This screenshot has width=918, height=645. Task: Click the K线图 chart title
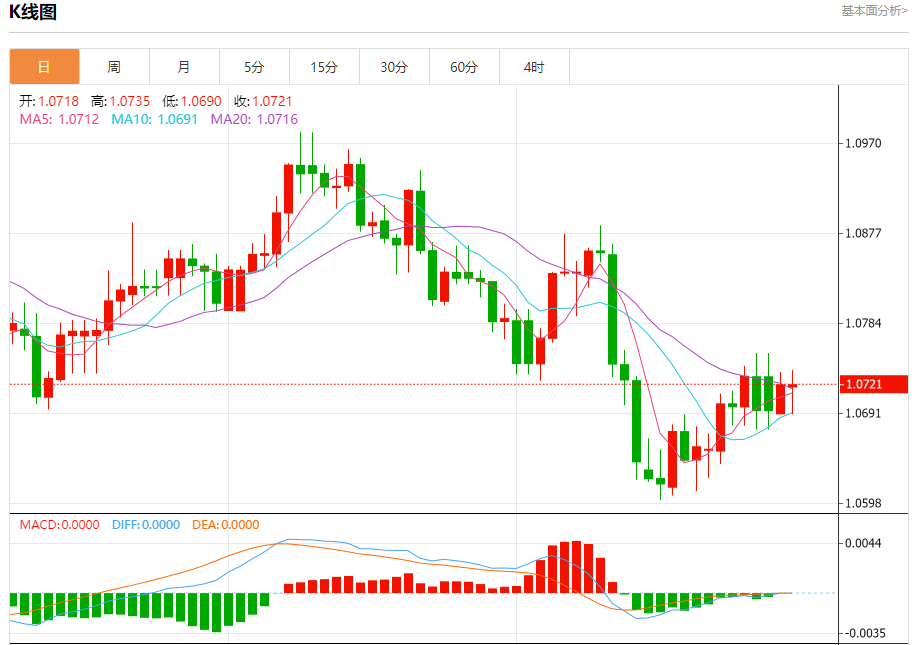[x=33, y=12]
